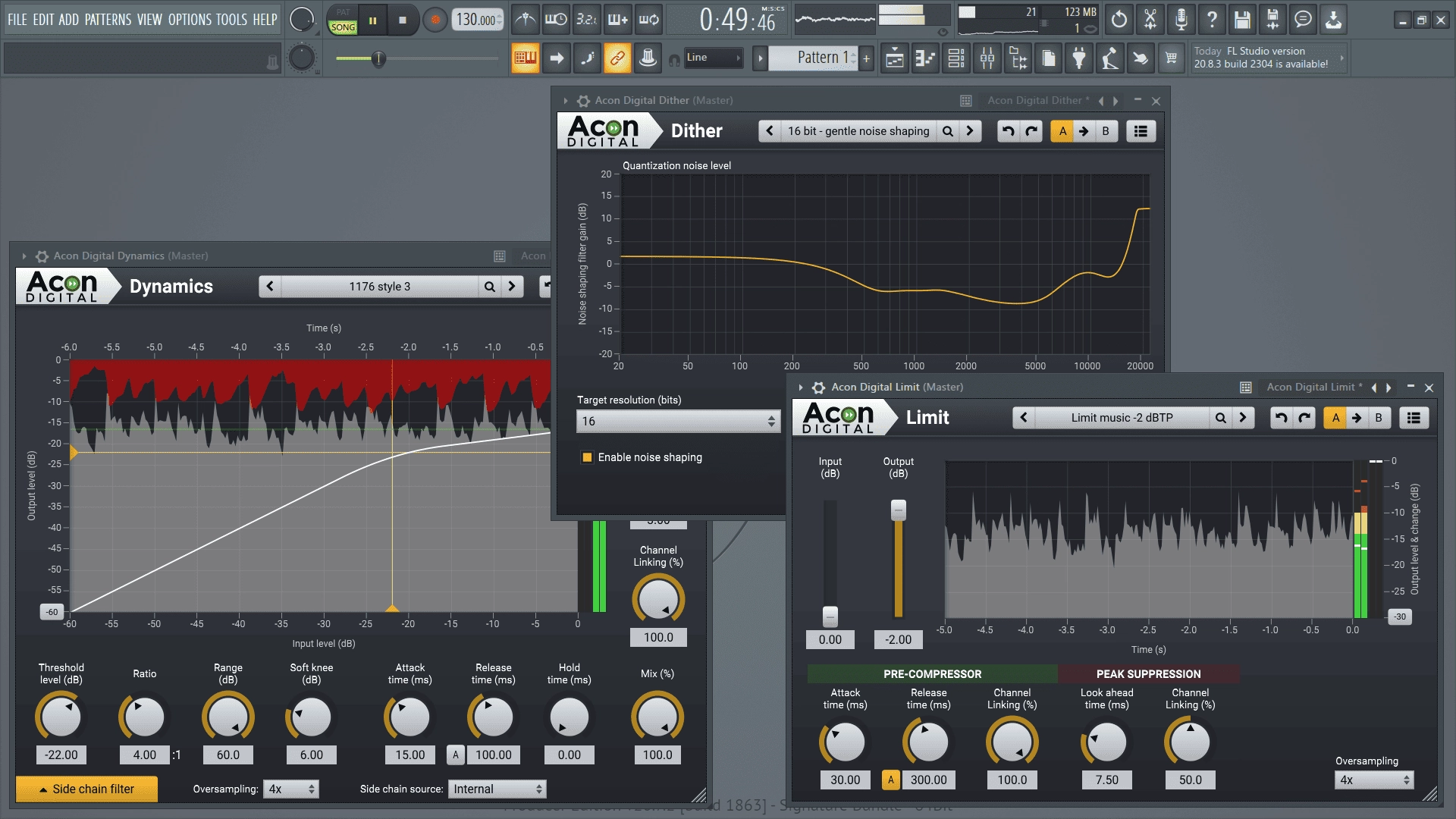Go to next preset in Dither
The image size is (1456, 819).
click(x=970, y=131)
